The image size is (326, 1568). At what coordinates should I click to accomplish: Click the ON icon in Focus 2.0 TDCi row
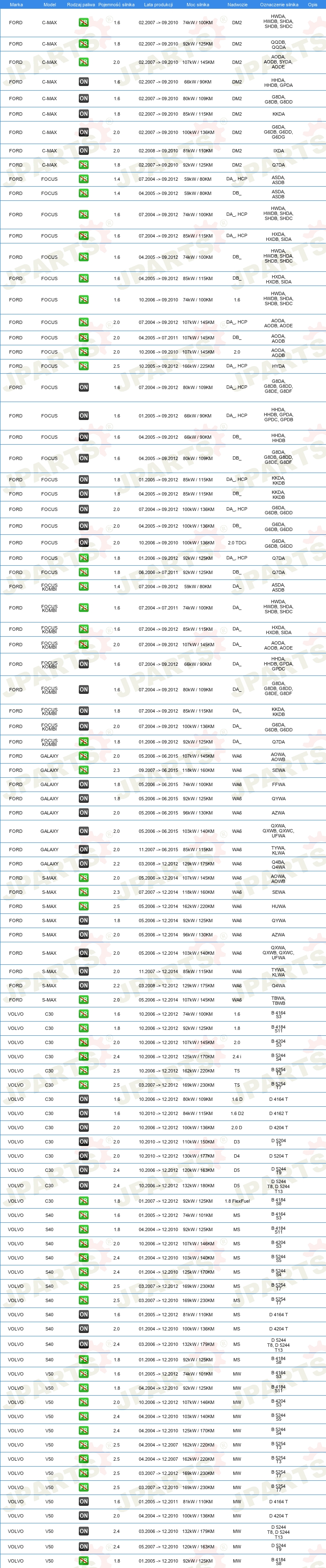point(83,542)
